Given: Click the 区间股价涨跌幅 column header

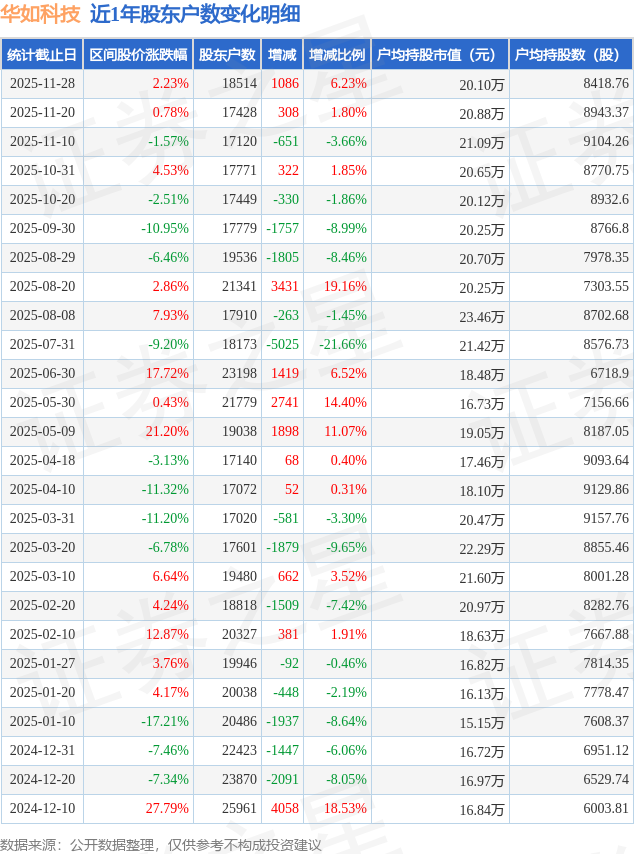Looking at the screenshot, I should (138, 55).
